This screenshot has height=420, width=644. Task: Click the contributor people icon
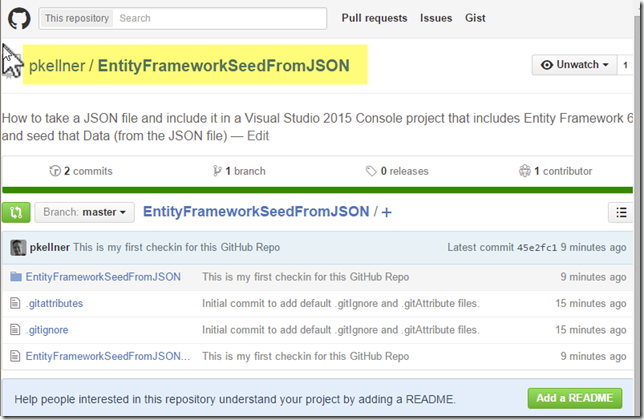(524, 171)
